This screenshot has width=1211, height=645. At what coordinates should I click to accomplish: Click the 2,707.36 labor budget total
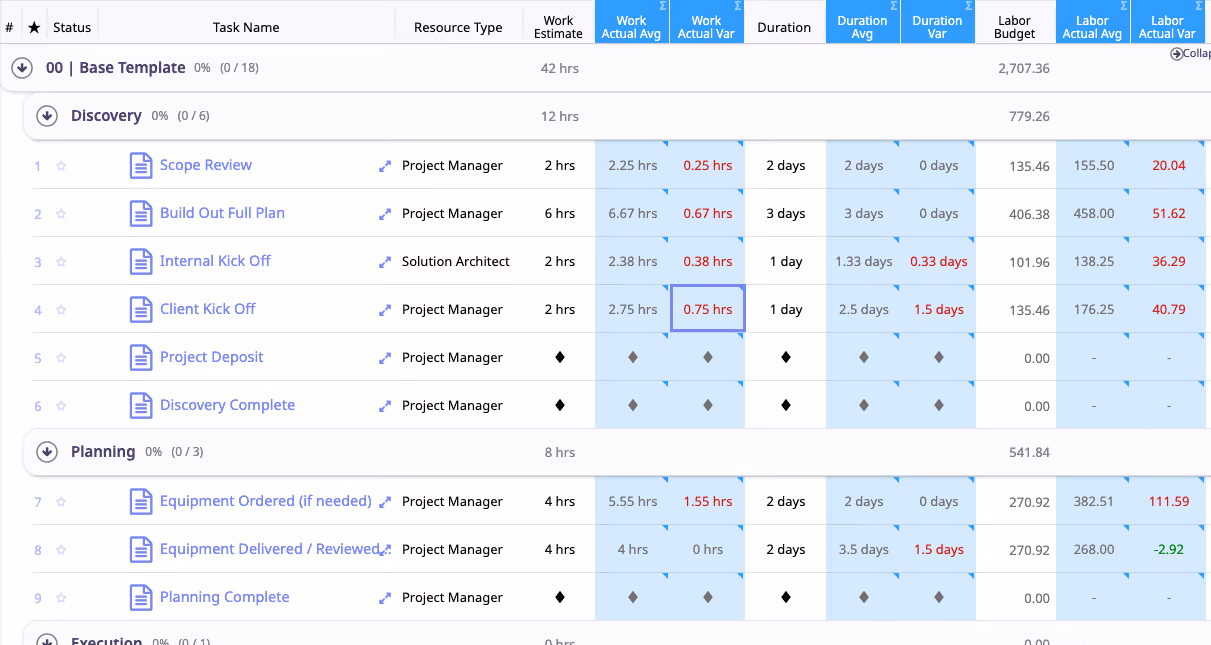[1024, 69]
